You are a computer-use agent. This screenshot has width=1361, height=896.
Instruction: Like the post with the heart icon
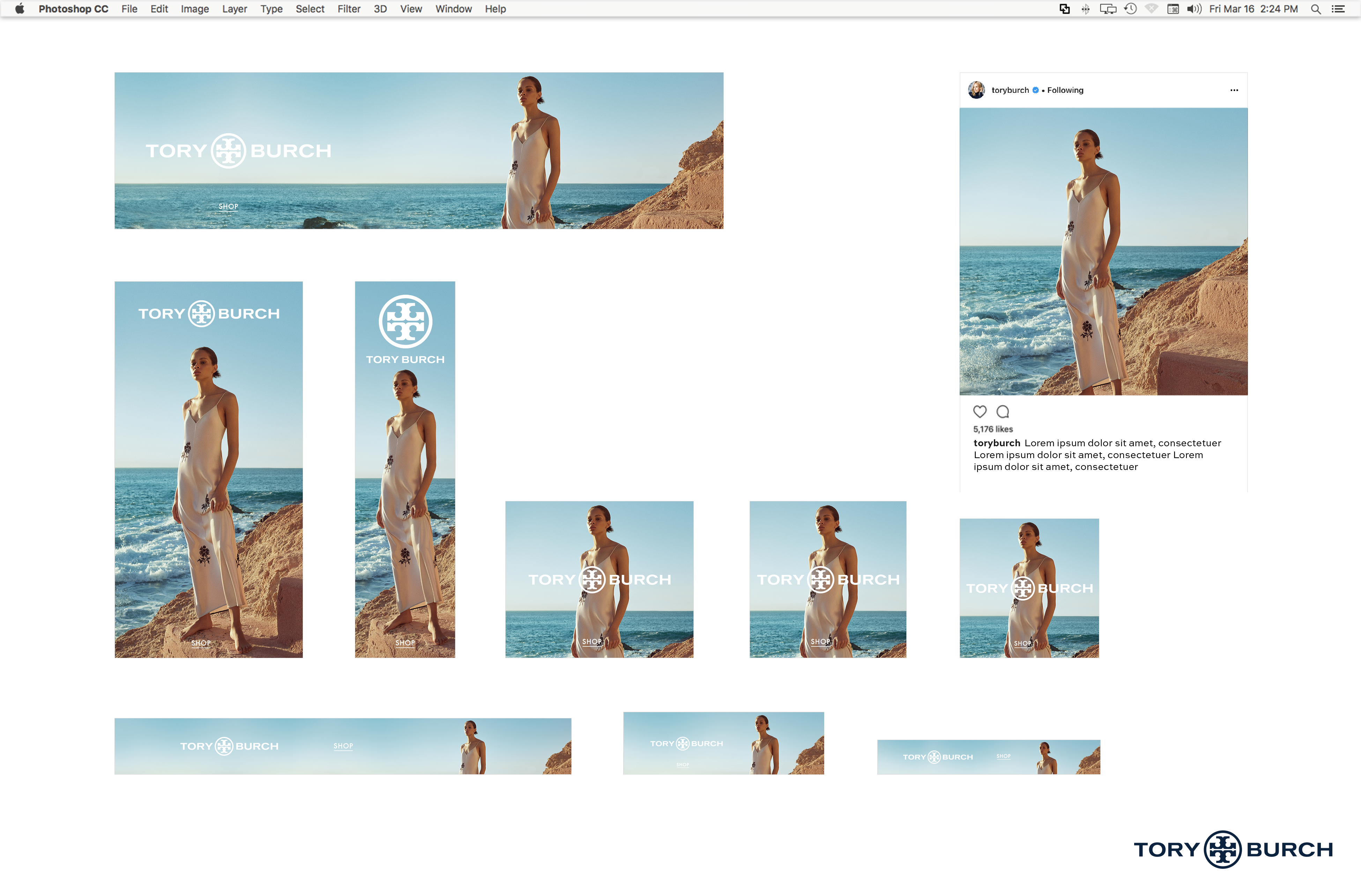pos(980,411)
